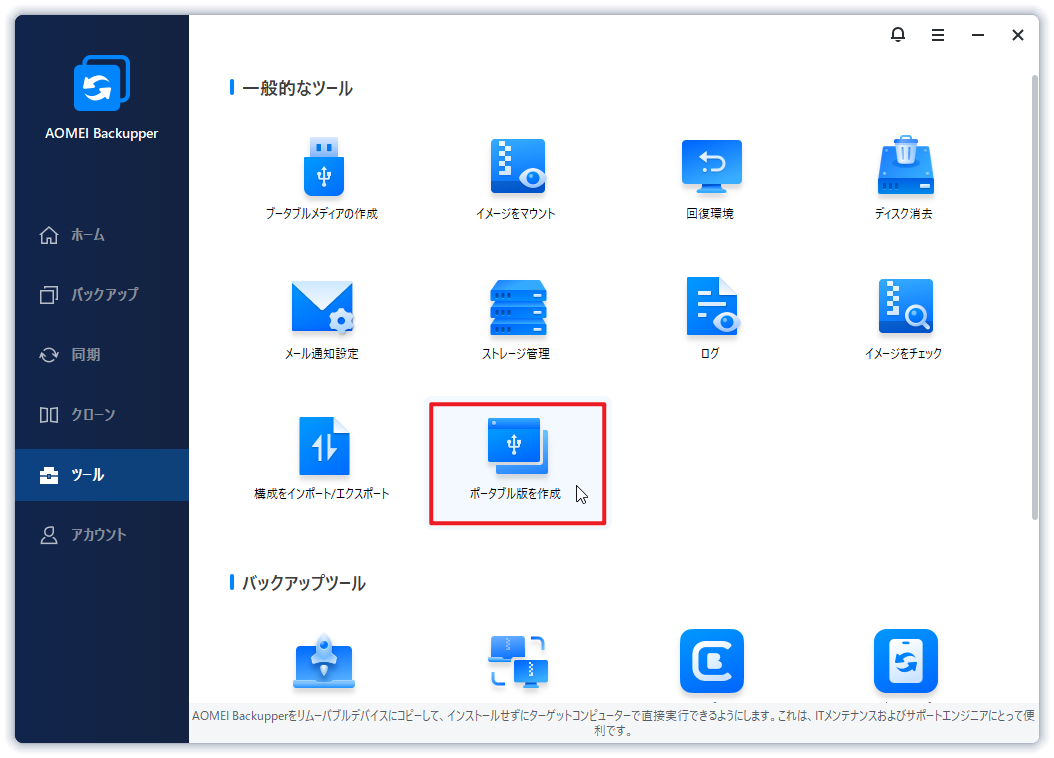Click the バックアップツール heading

304,583
